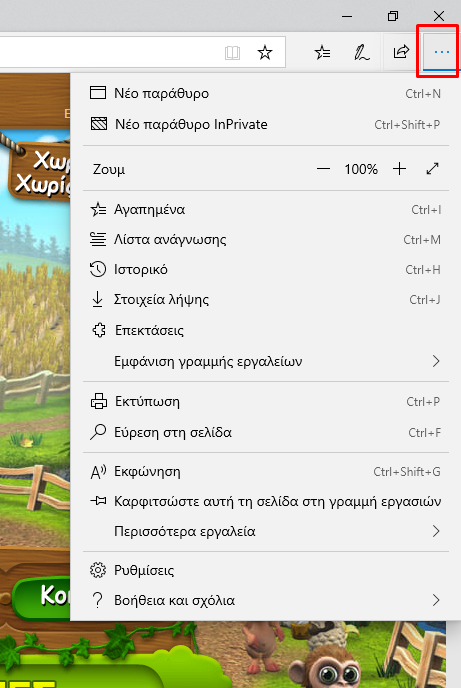Click the Share page icon
The height and width of the screenshot is (688, 461).
tap(400, 52)
